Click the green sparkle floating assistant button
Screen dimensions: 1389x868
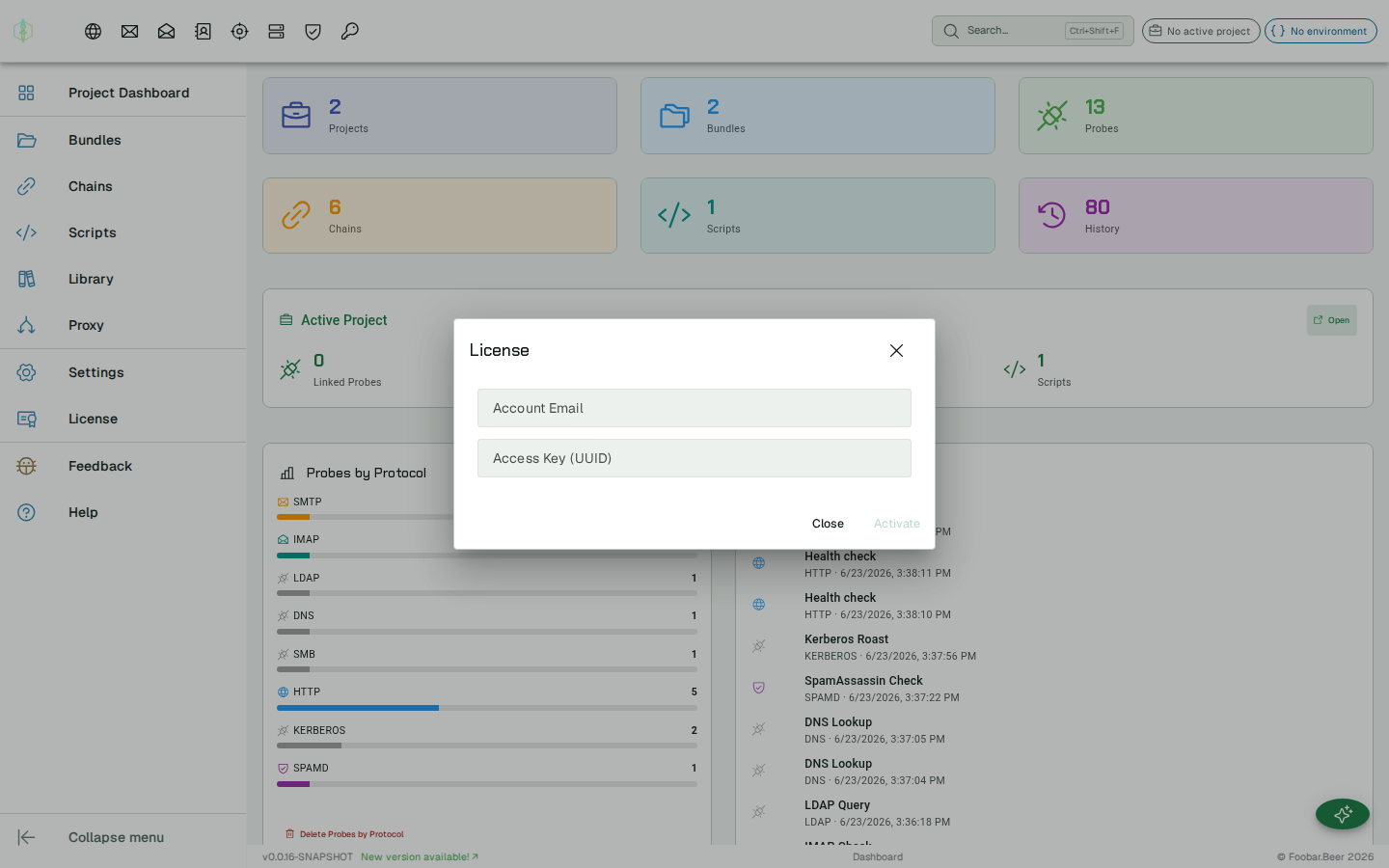[x=1343, y=814]
